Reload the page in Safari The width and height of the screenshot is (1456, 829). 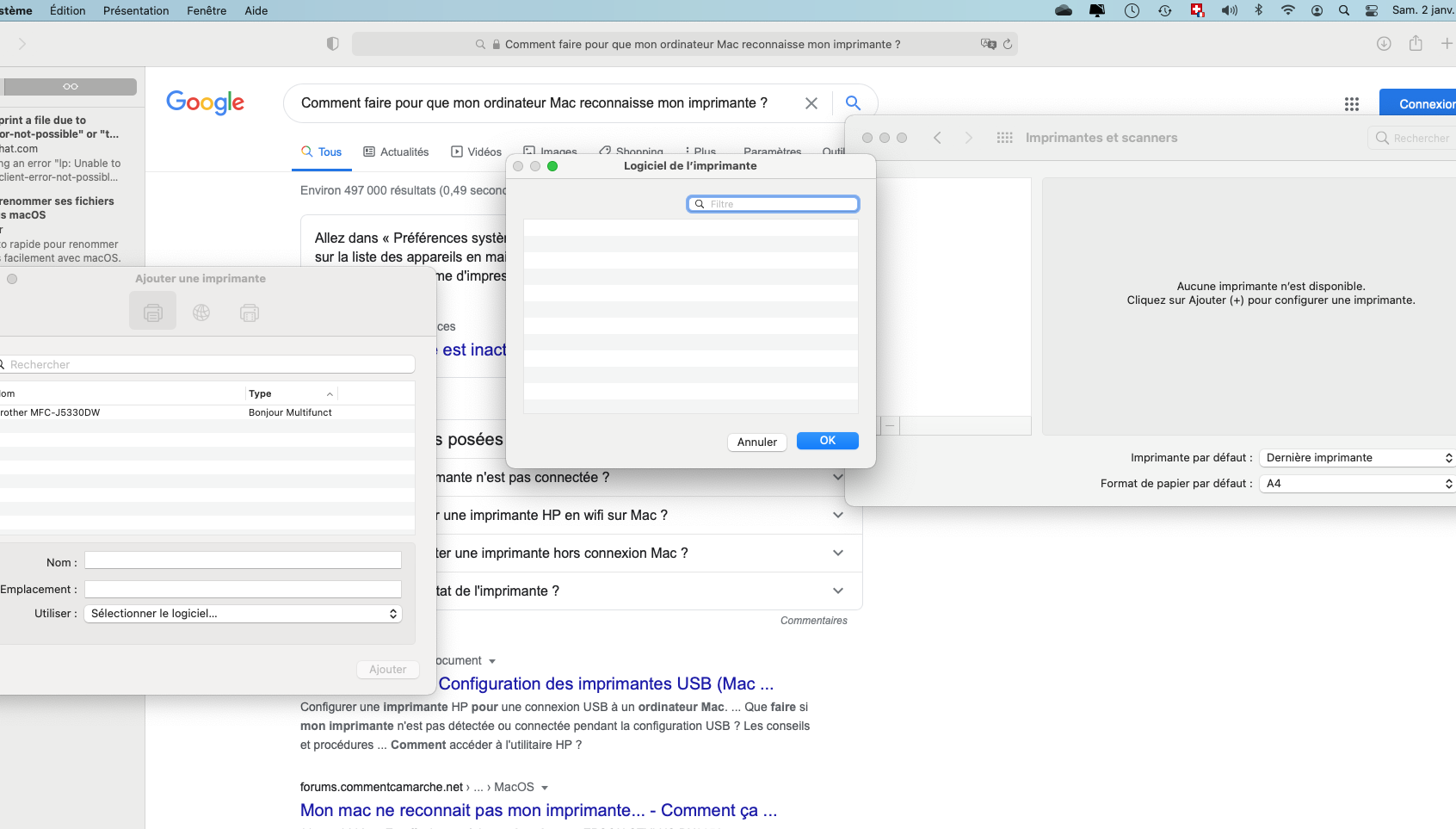(1008, 44)
